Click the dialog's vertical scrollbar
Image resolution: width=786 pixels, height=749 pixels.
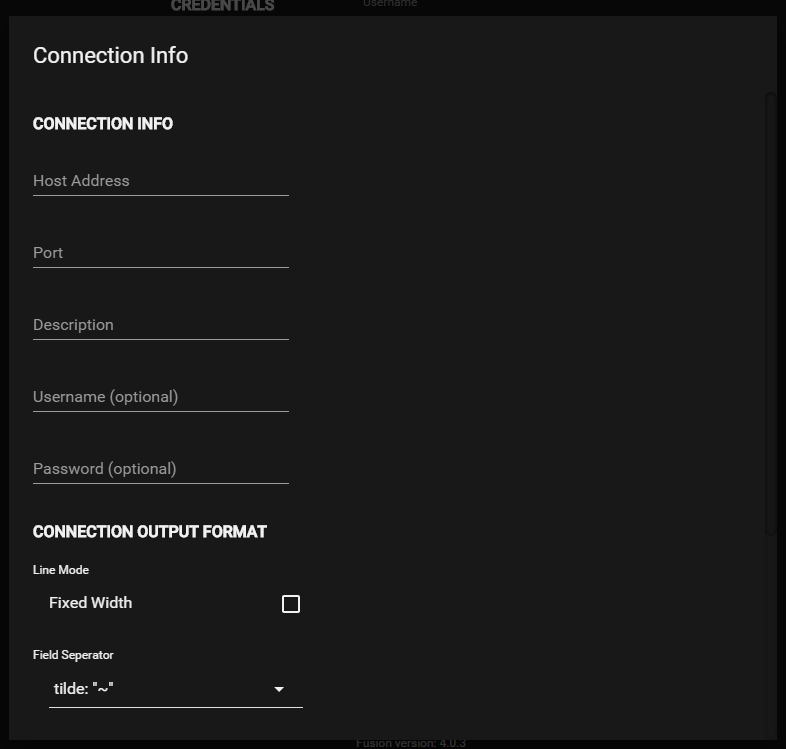[x=770, y=314]
